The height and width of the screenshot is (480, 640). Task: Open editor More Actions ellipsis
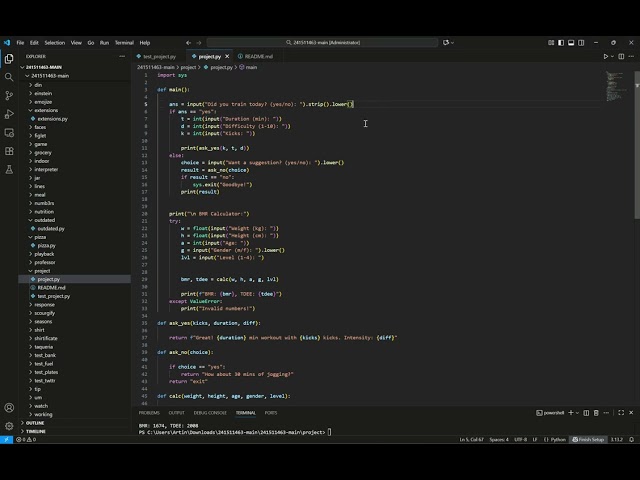[631, 56]
